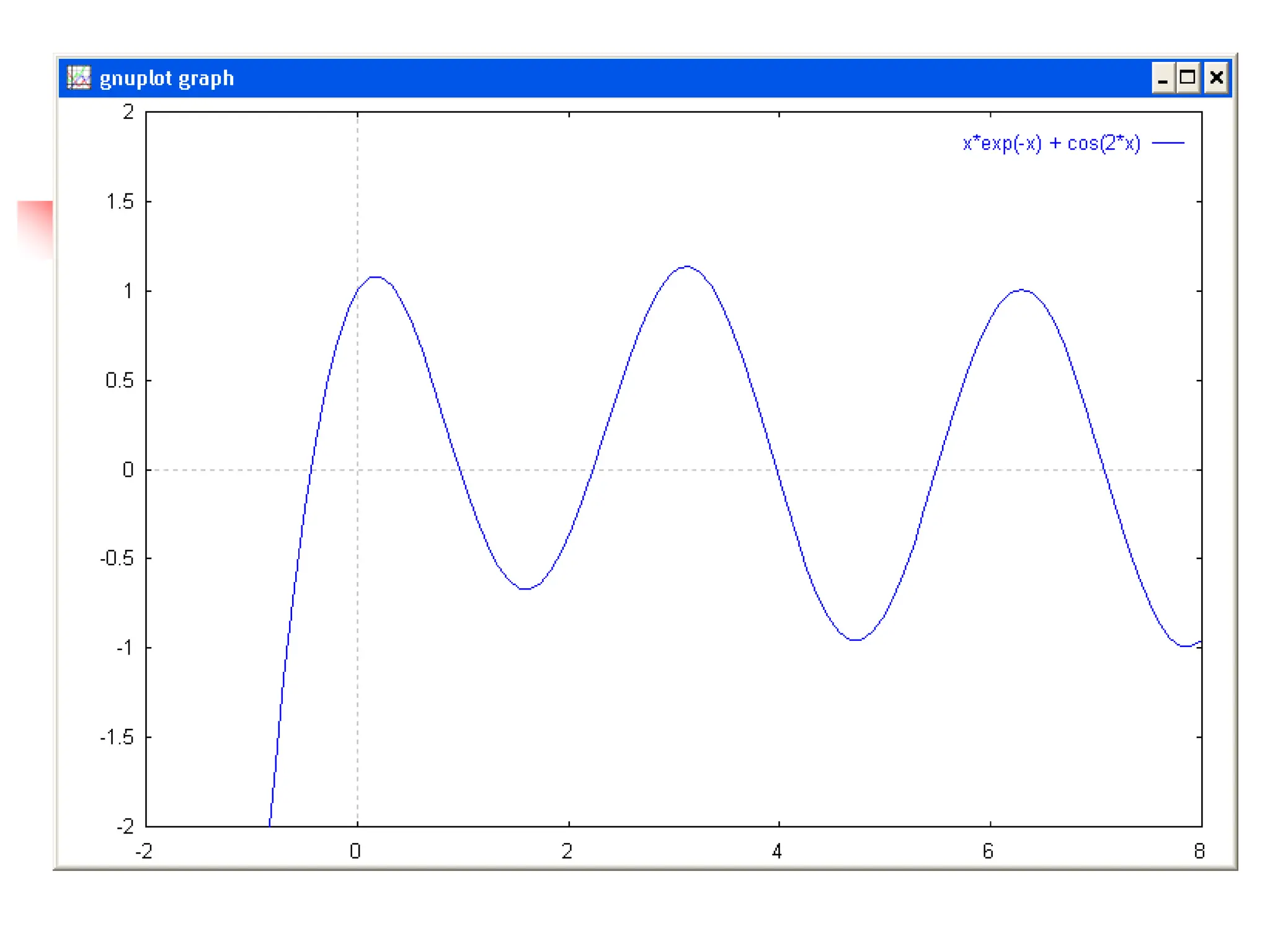
Task: Click the curve's highest peak near x=3
Action: pos(686,267)
